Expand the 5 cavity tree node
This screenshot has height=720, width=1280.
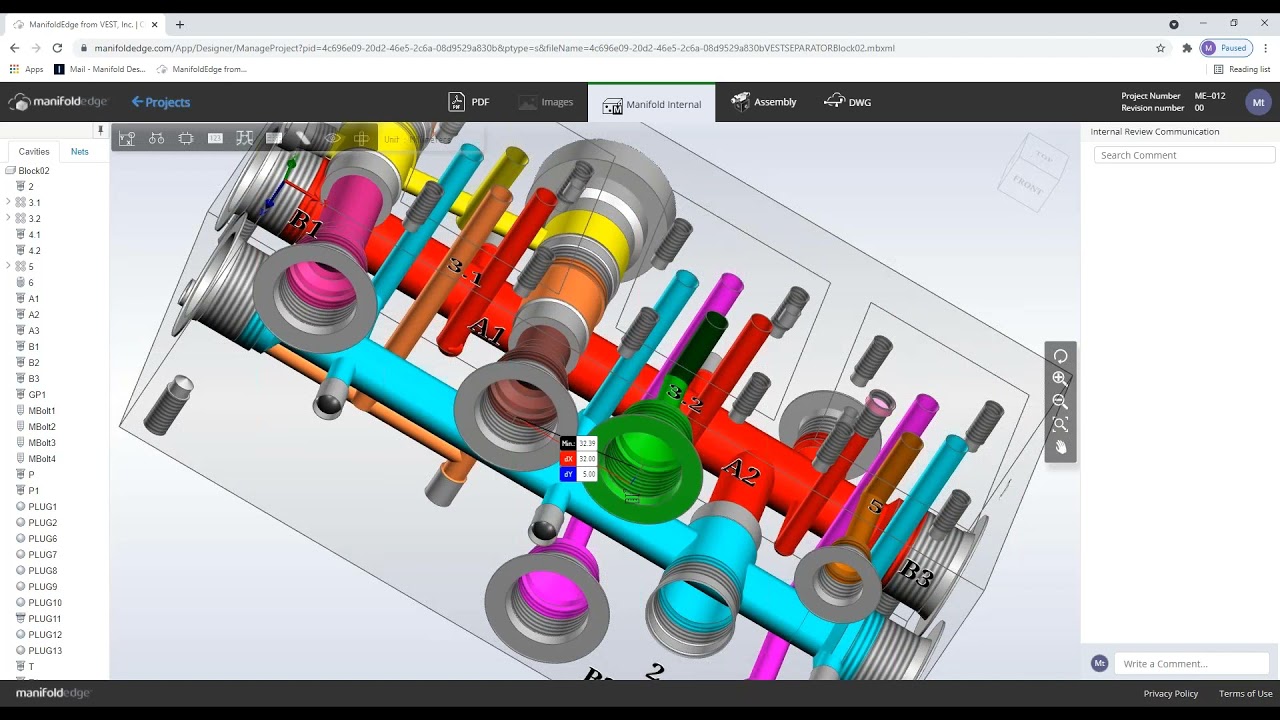point(9,266)
